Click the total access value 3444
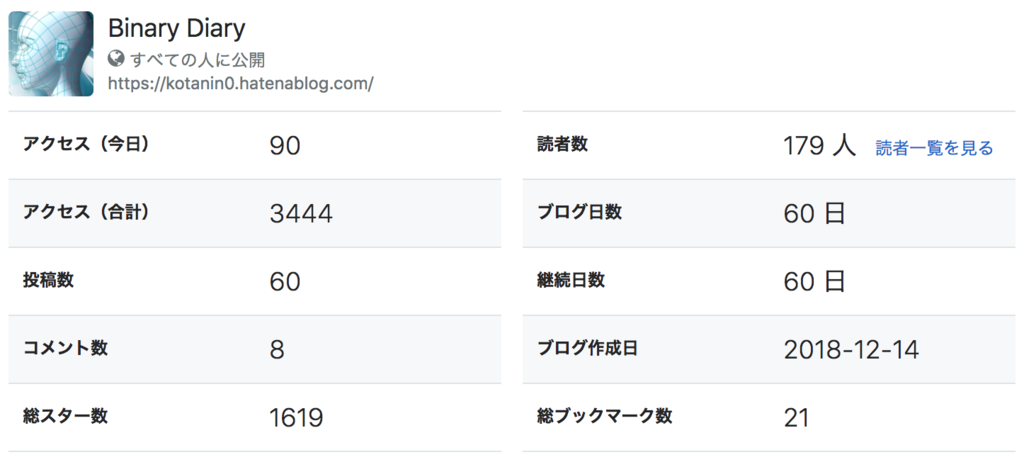The width and height of the screenshot is (1024, 462). coord(301,214)
